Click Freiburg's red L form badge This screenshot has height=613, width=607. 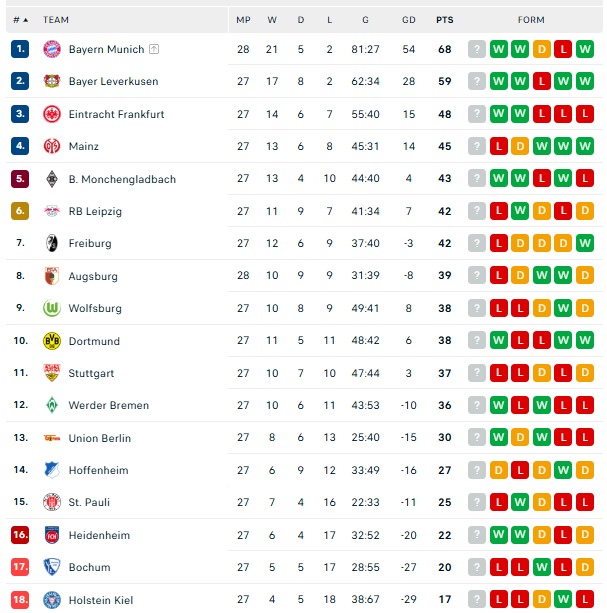(x=499, y=243)
